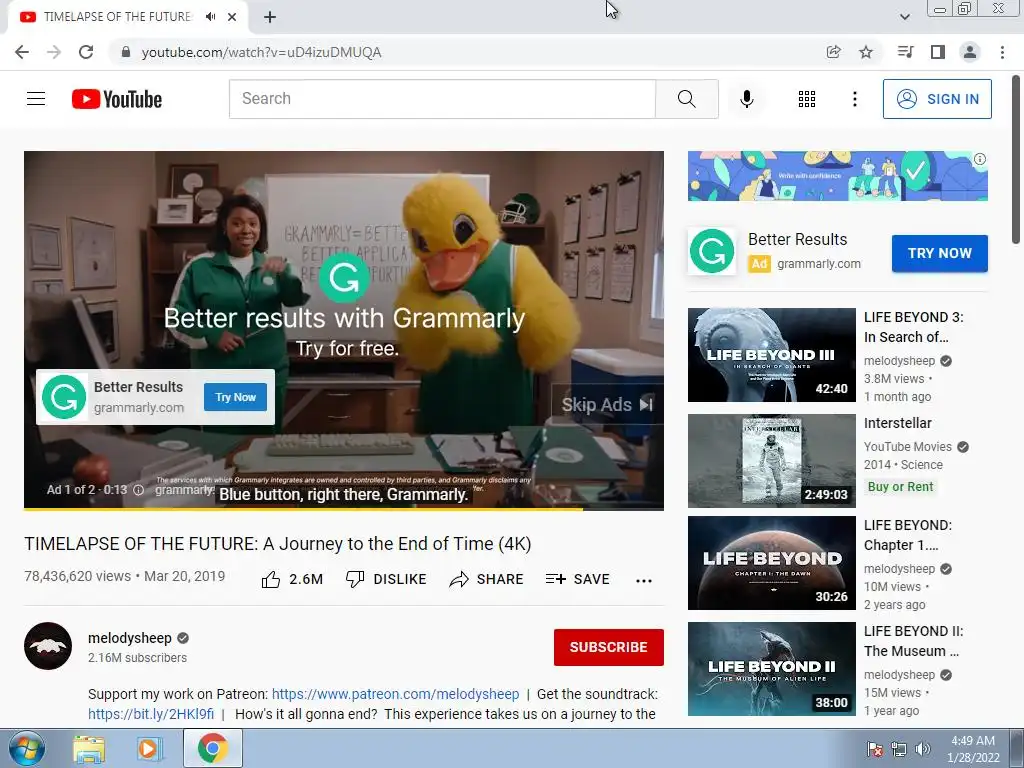Toggle the browser side panel icon
The image size is (1024, 768).
938,52
